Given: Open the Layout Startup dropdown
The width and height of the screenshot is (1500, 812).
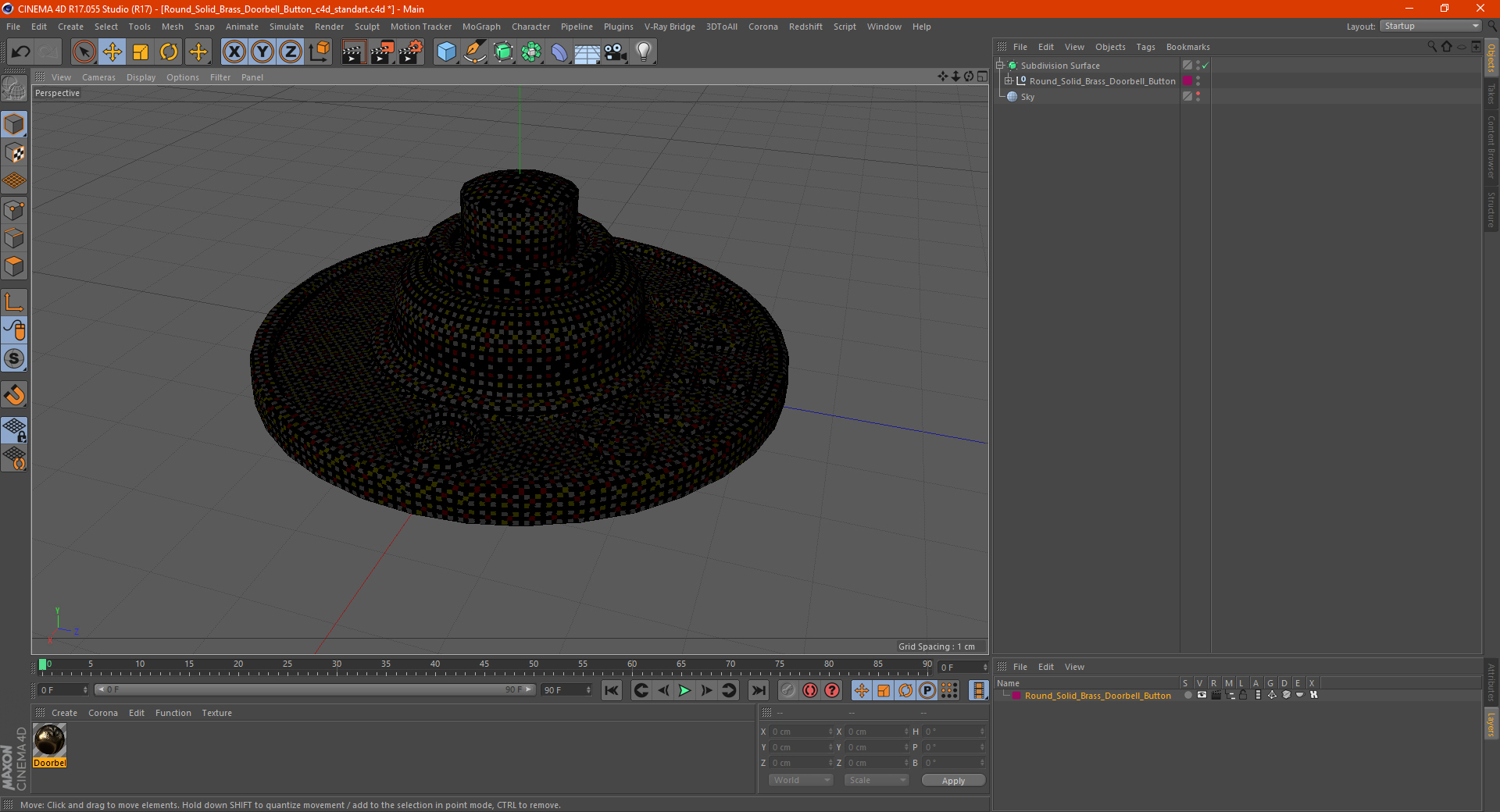Looking at the screenshot, I should point(1431,26).
